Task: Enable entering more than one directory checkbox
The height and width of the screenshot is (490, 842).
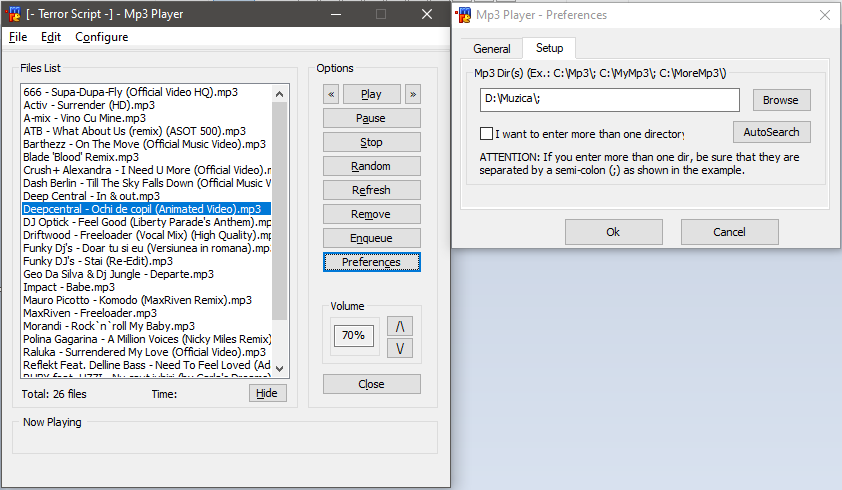Action: click(486, 133)
